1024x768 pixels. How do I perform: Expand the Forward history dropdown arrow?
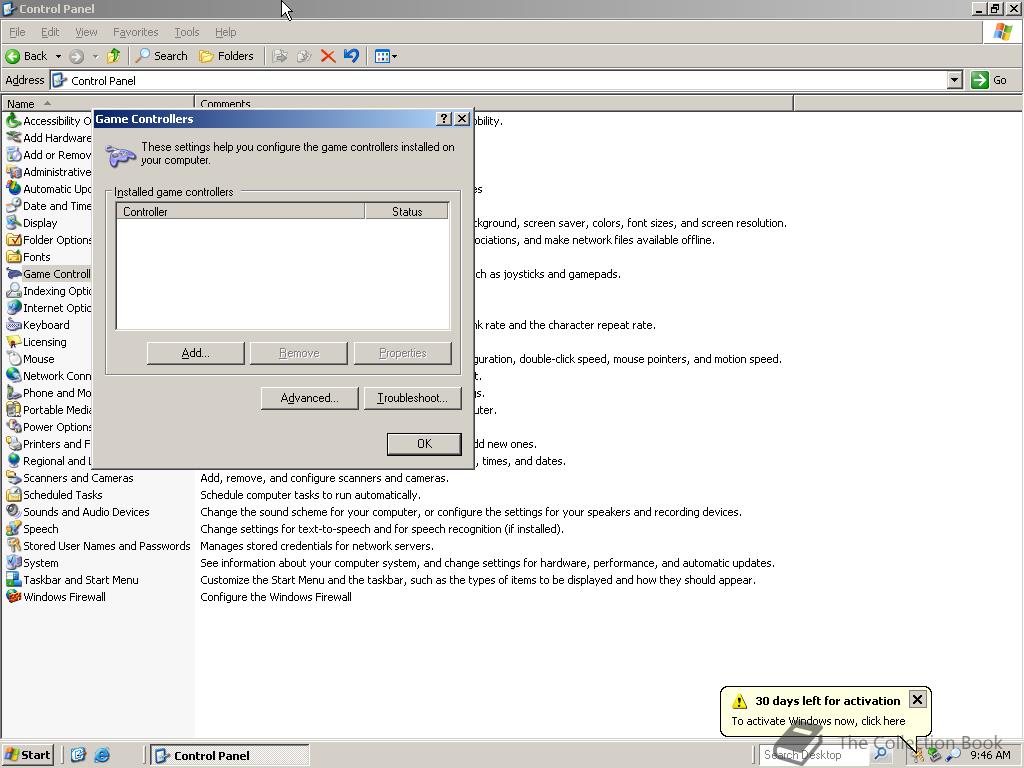coord(95,56)
